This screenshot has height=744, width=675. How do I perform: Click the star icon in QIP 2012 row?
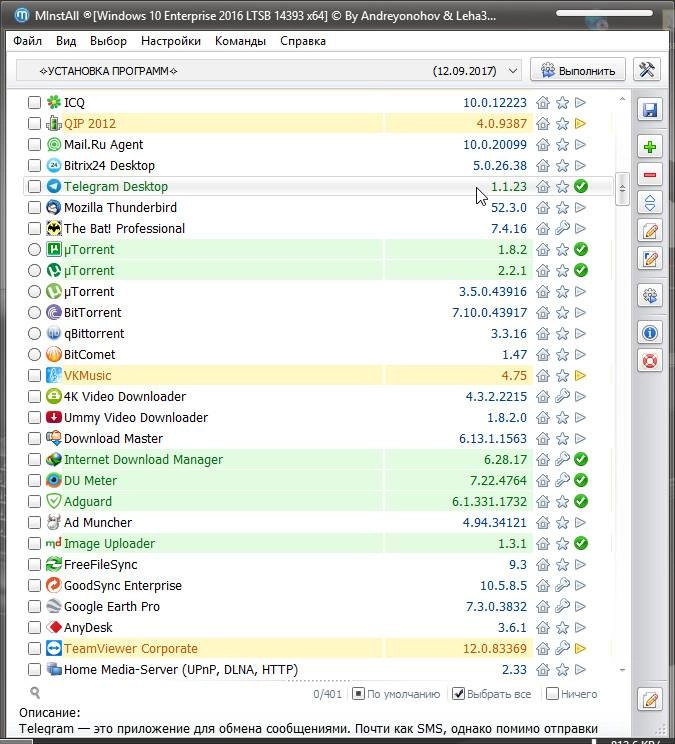pos(562,124)
